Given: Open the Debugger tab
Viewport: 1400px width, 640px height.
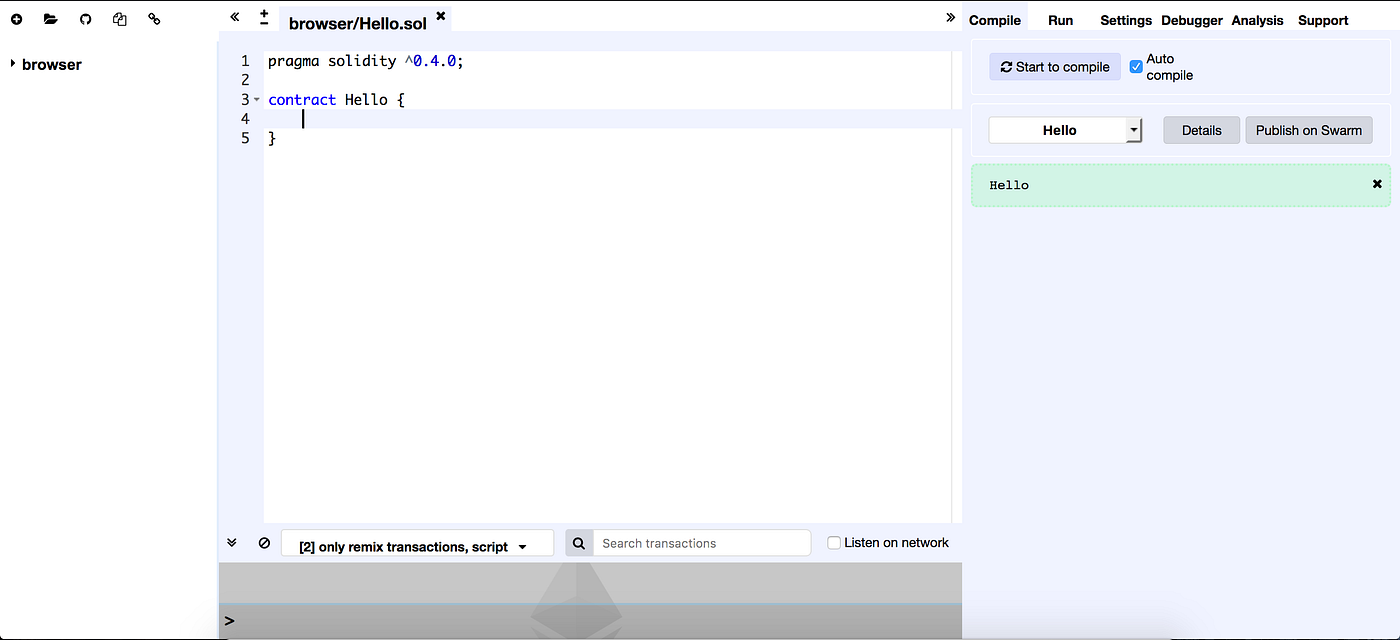Looking at the screenshot, I should [x=1191, y=20].
